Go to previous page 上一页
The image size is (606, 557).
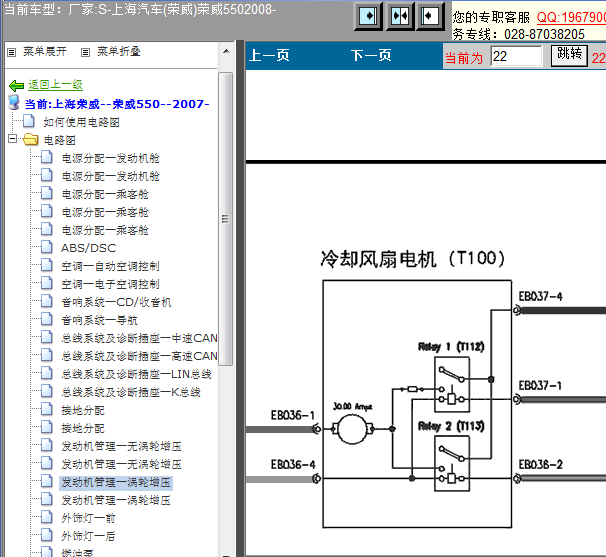pos(269,56)
